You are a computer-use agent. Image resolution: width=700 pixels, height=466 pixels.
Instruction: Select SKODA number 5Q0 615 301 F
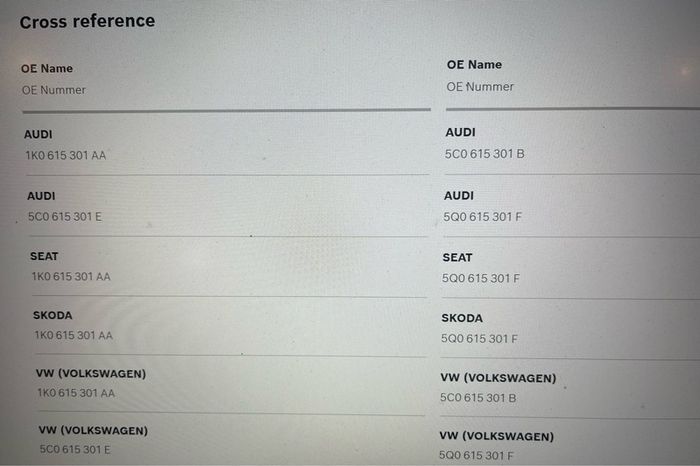click(479, 339)
